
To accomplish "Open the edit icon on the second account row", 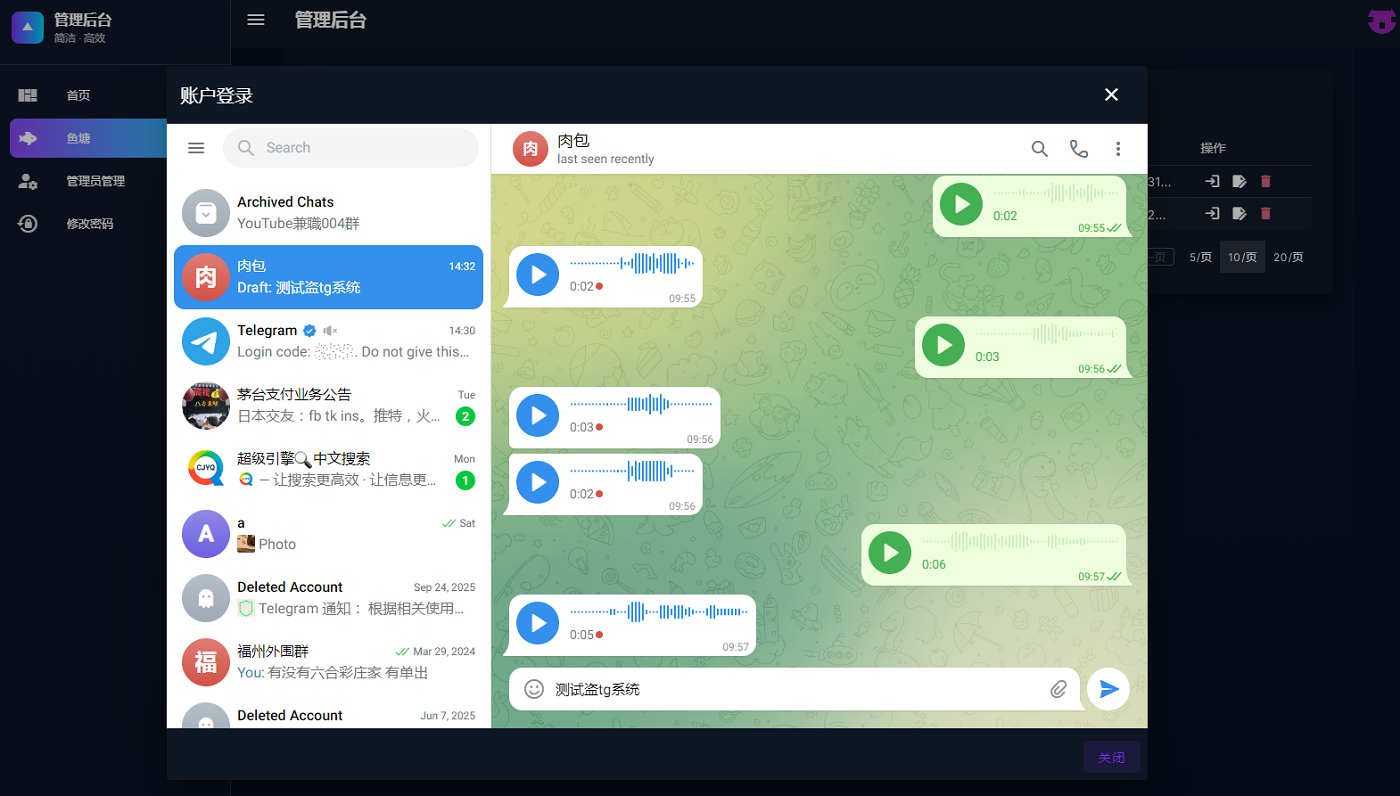I will 1238,213.
